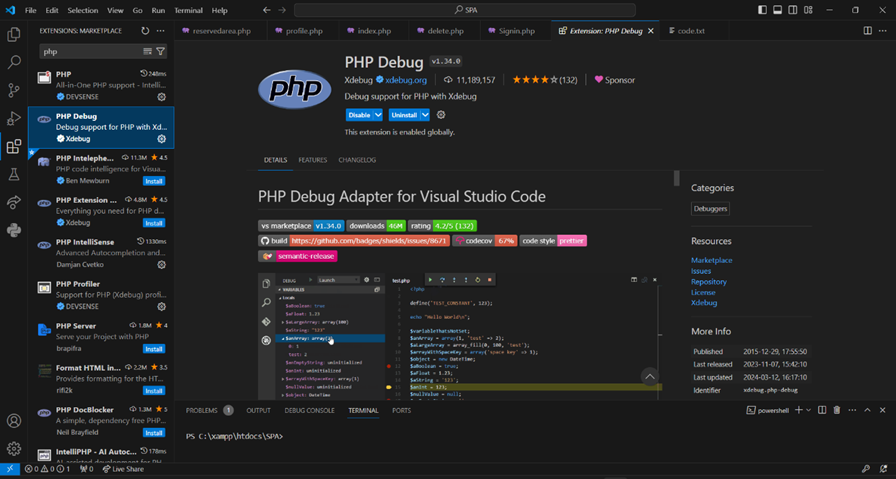Open the Explorer view in activity bar
This screenshot has height=479, width=896.
coord(14,34)
